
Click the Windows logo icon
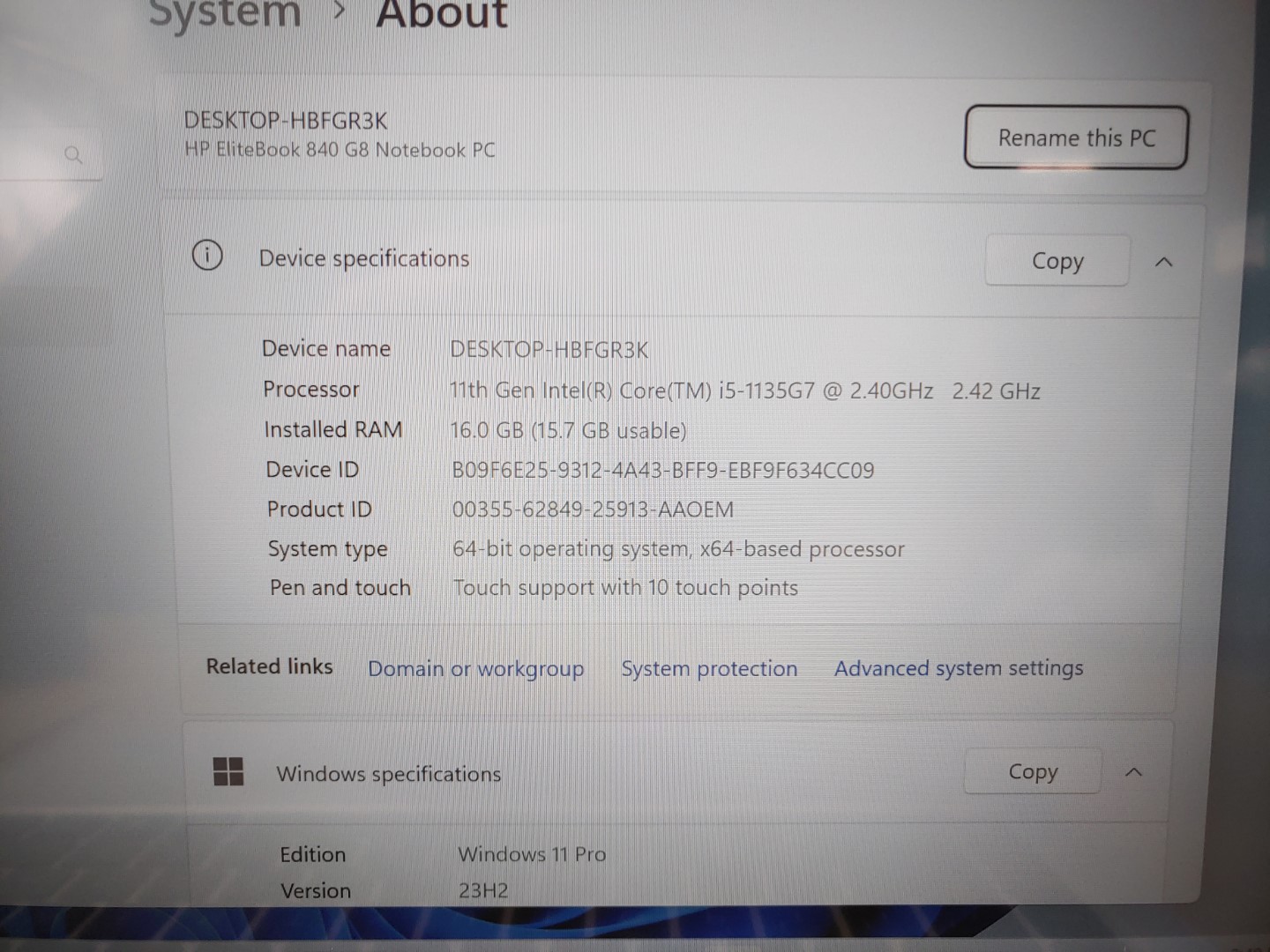pos(228,771)
